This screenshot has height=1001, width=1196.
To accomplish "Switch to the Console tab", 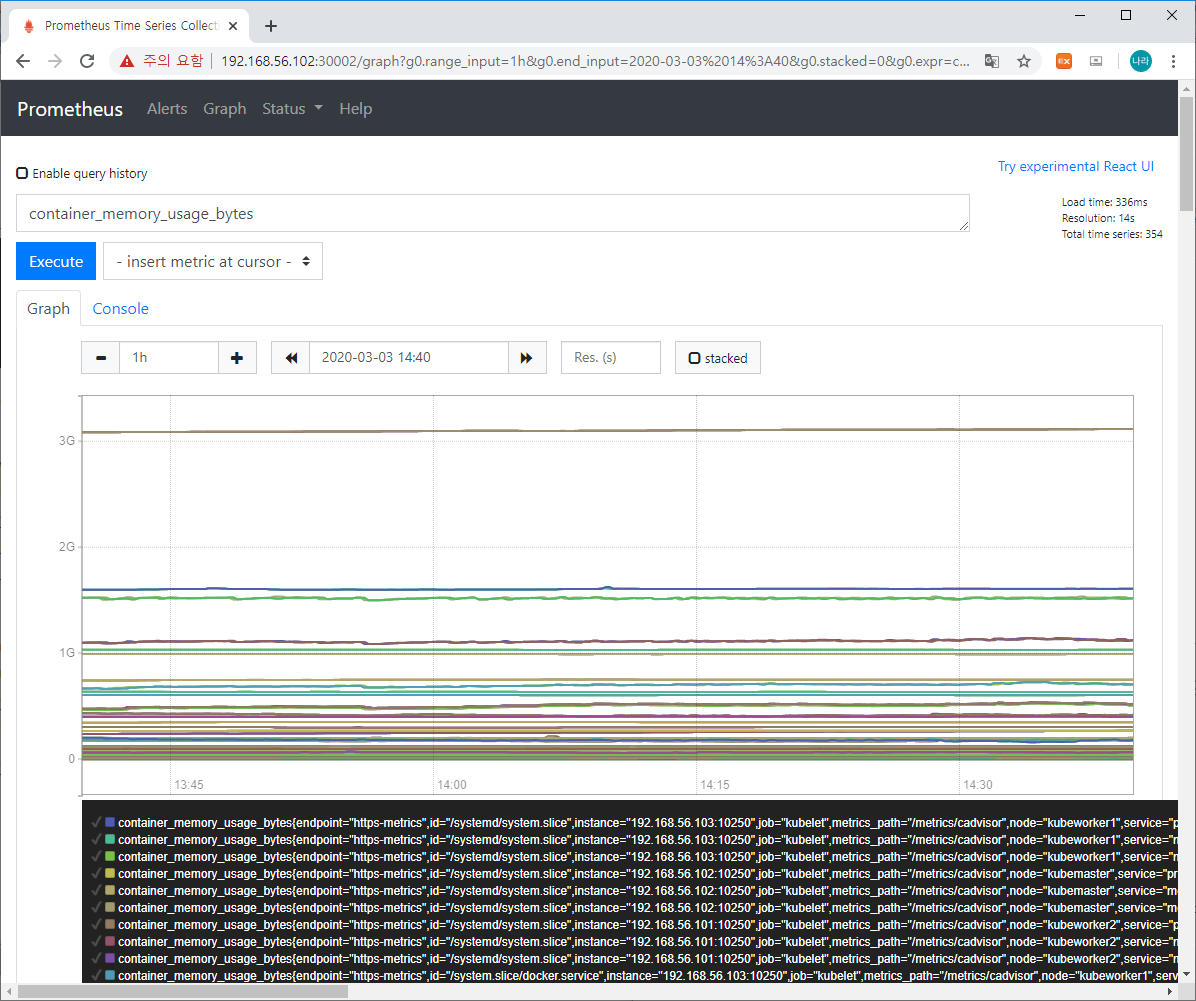I will (121, 308).
